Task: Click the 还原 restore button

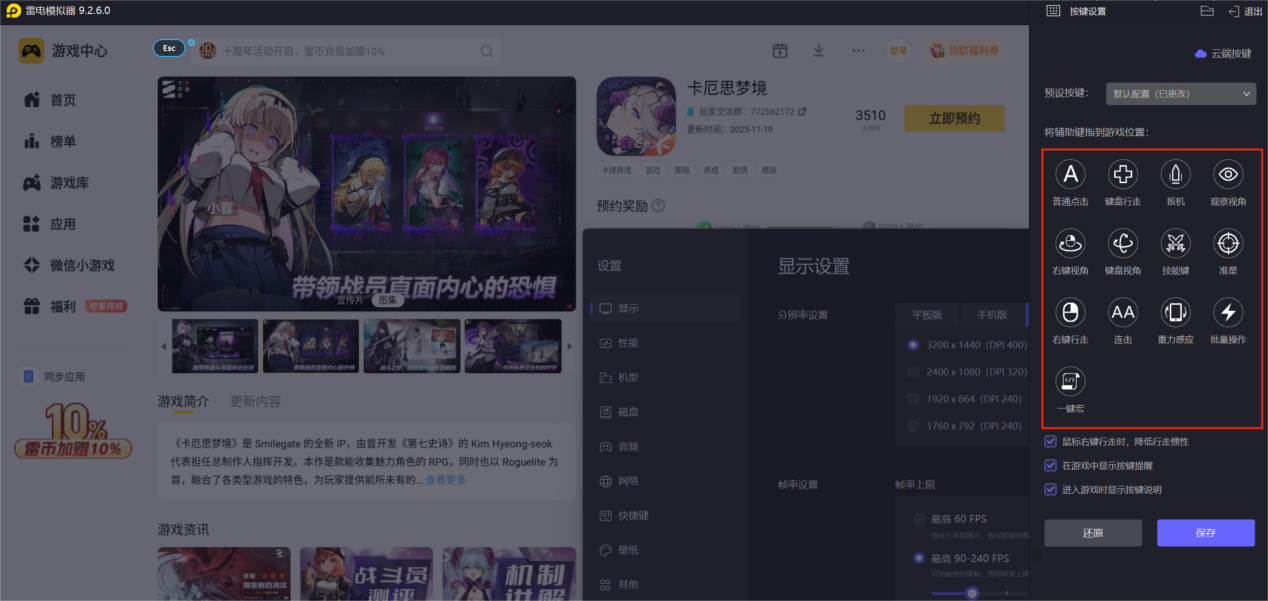Action: point(1093,533)
